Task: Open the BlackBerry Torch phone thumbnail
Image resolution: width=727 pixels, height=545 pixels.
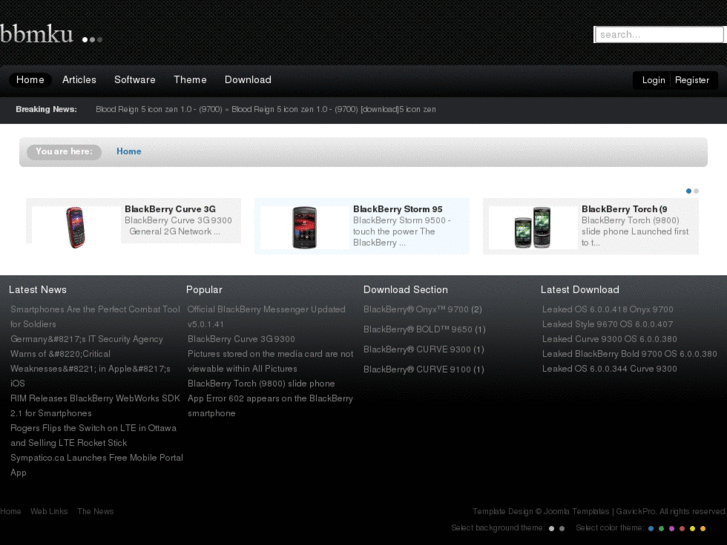Action: pos(532,227)
